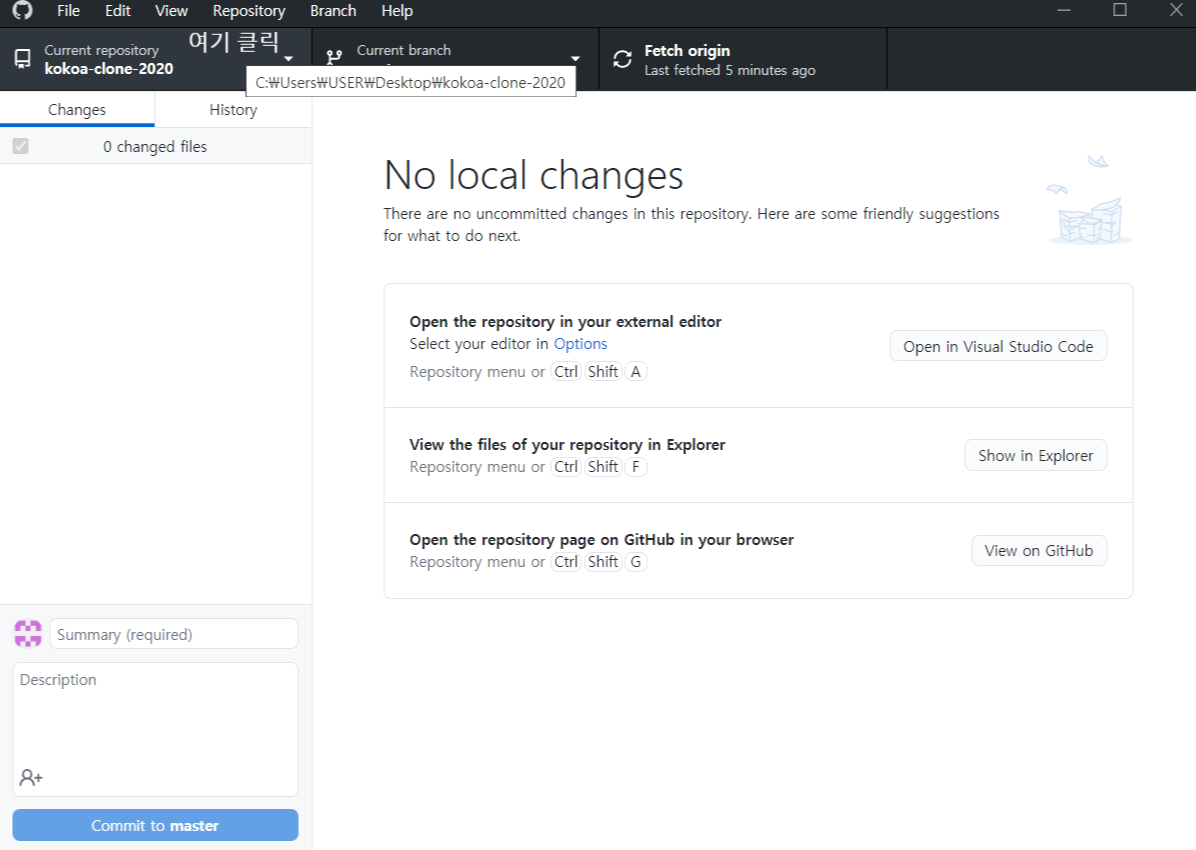Image resolution: width=1196 pixels, height=850 pixels.
Task: Open the File menu
Action: (x=68, y=11)
